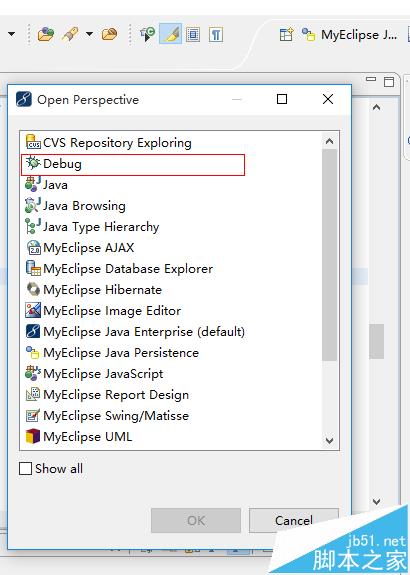Click perspective list scroll down arrow
The height and width of the screenshot is (575, 410).
(329, 440)
